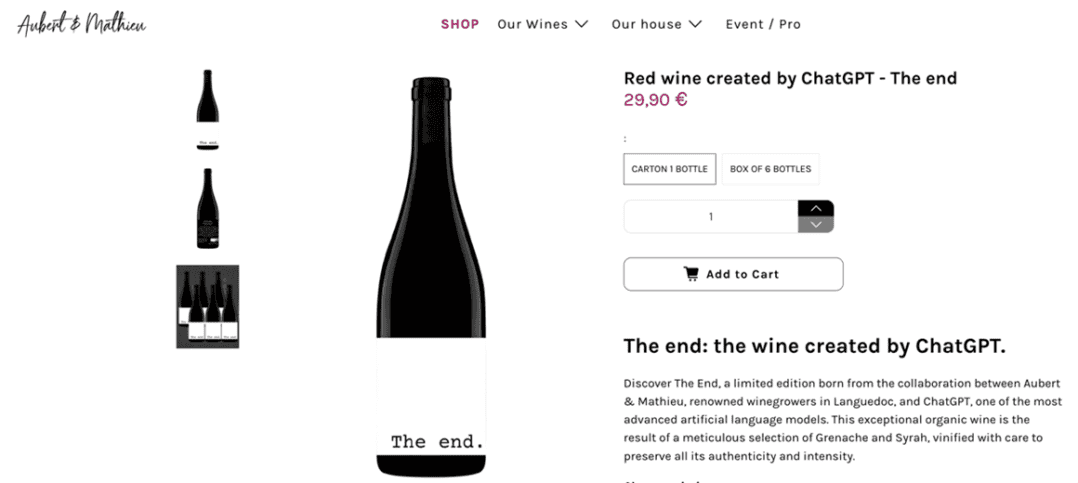Select the Box of 6 Bottles option
1078x483 pixels.
pyautogui.click(x=770, y=169)
